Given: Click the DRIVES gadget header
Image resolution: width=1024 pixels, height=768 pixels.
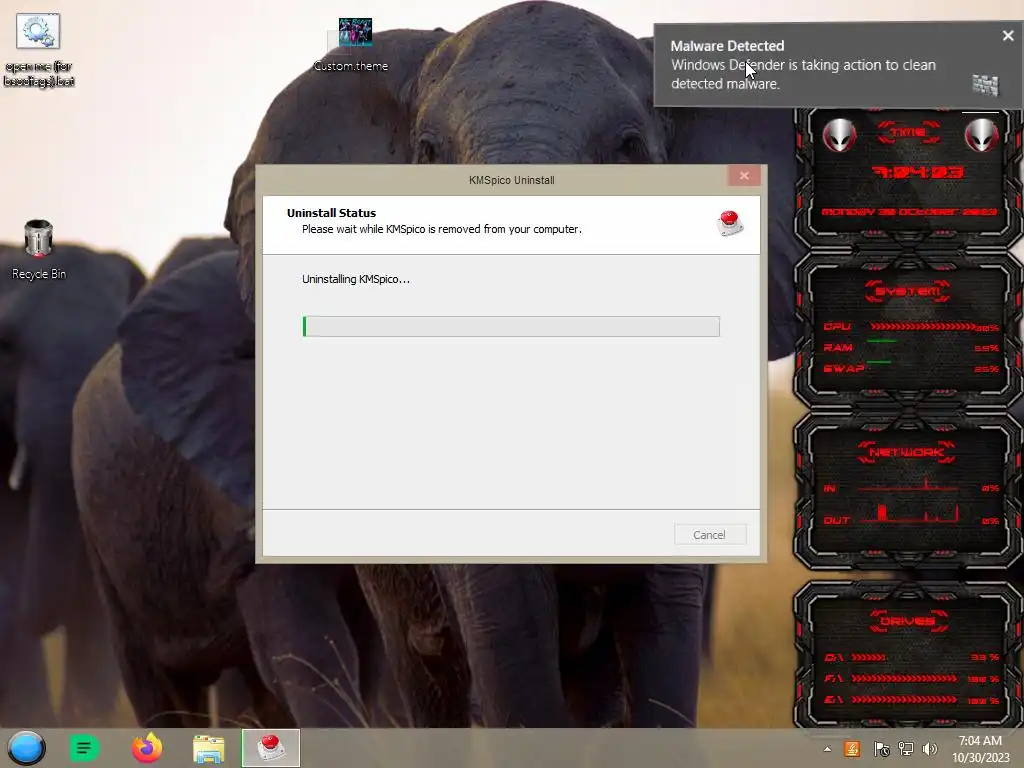Looking at the screenshot, I should [908, 620].
